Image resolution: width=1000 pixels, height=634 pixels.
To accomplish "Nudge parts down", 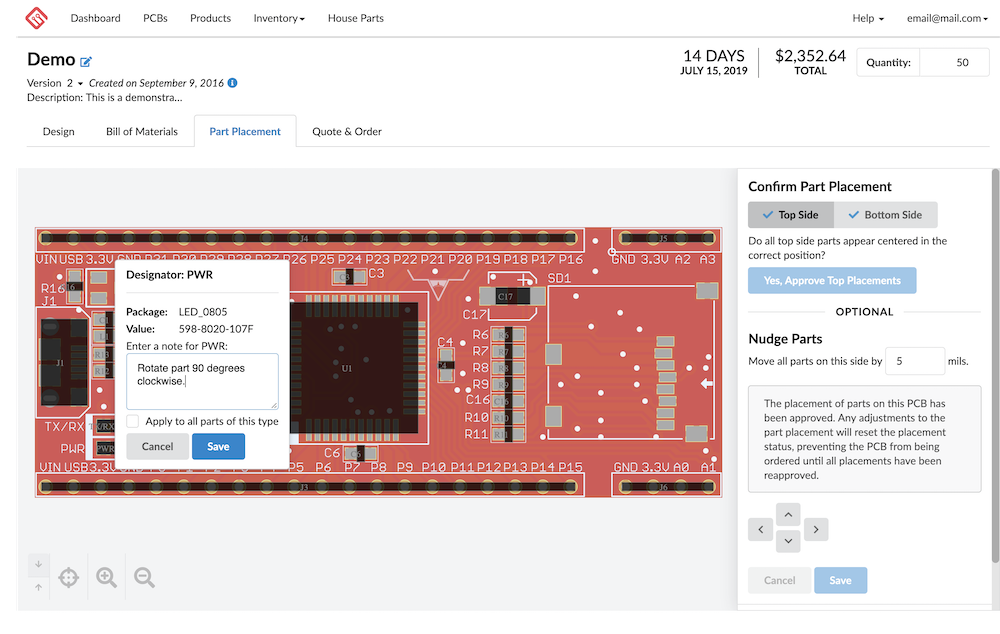I will pos(788,541).
